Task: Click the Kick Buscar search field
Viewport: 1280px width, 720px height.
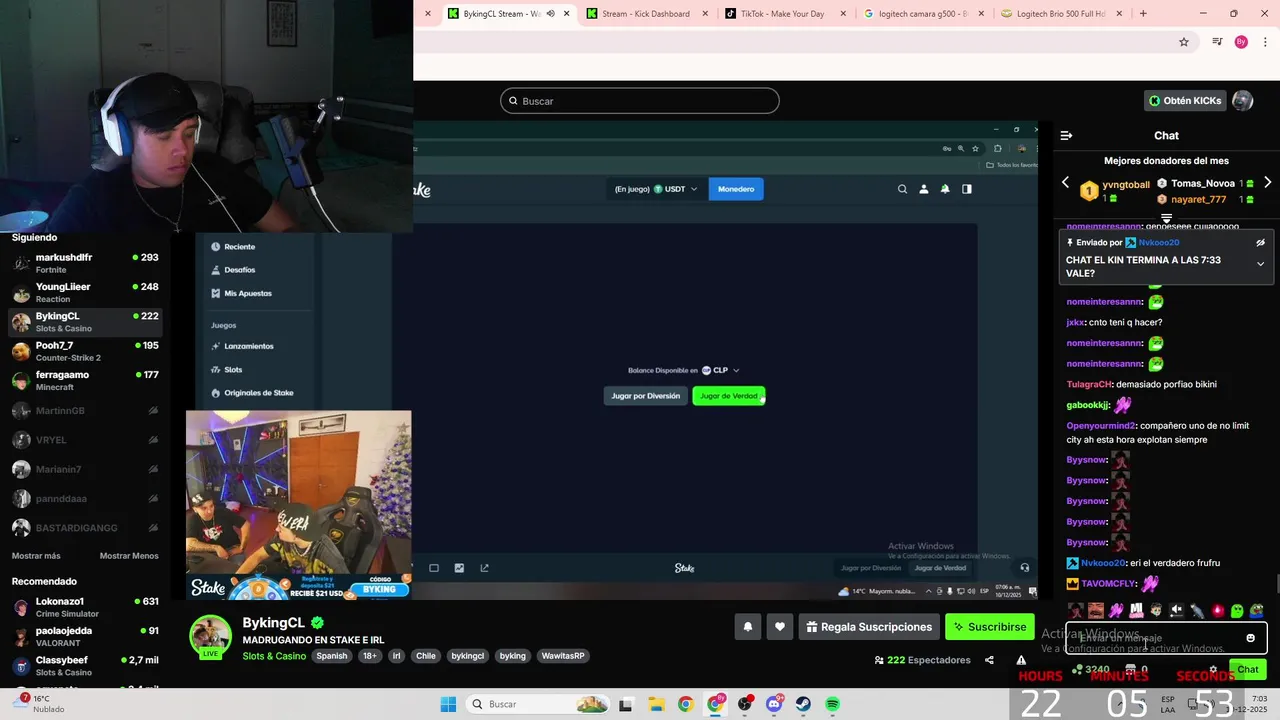Action: coord(640,101)
